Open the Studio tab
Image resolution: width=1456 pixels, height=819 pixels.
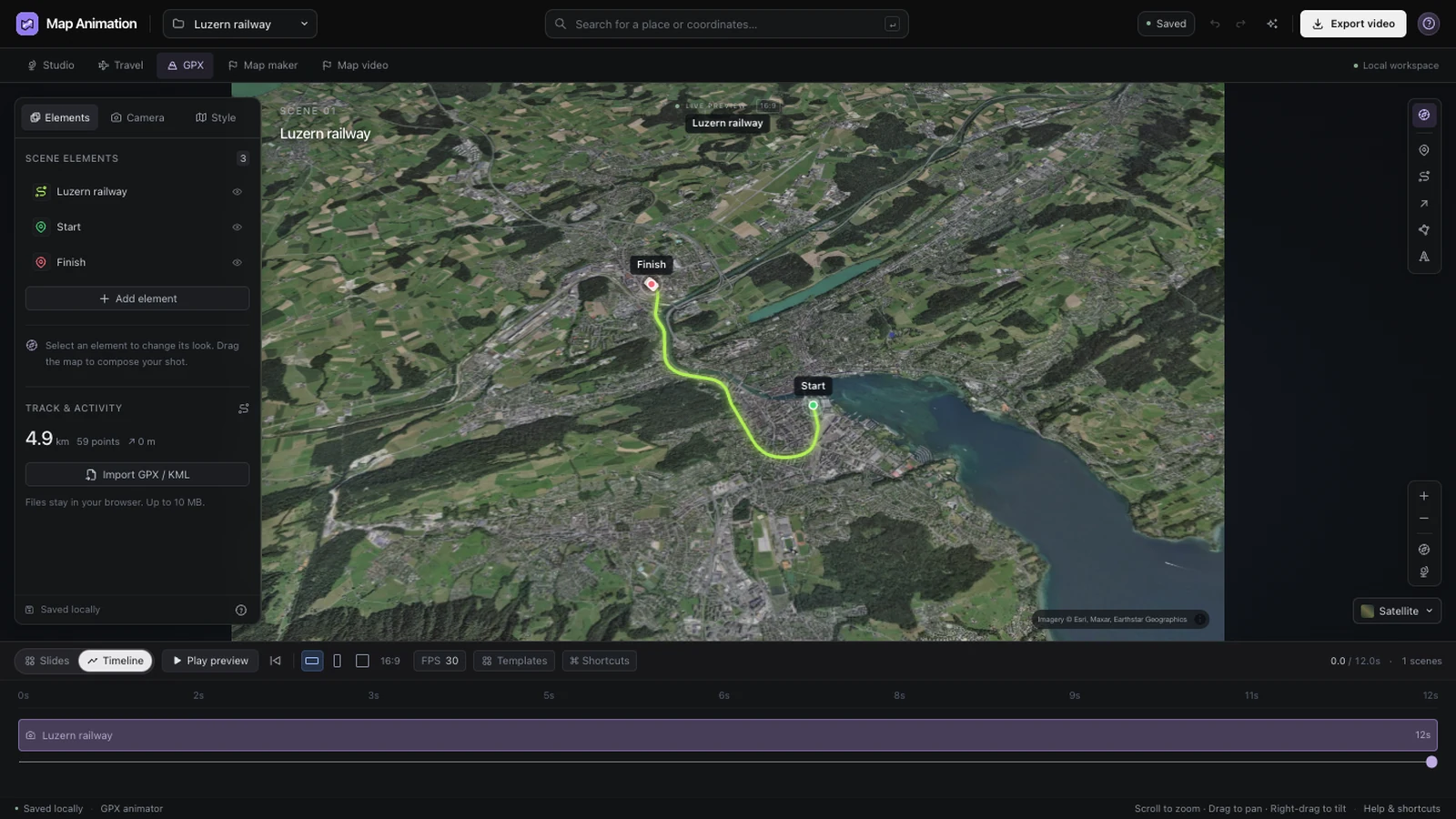pyautogui.click(x=51, y=66)
